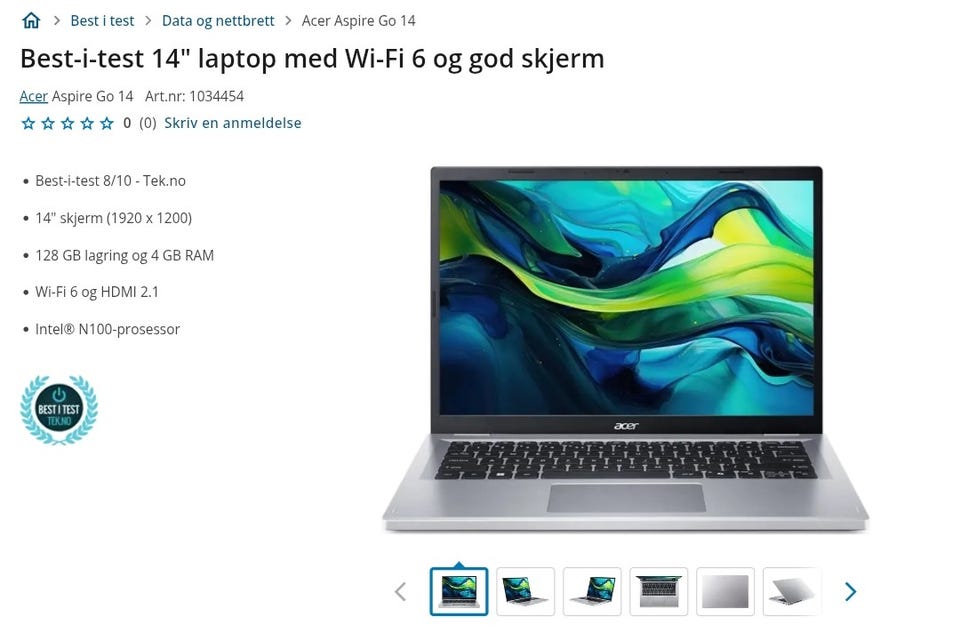Select the last rear-view laptop thumbnail
This screenshot has height=641, width=960.
(792, 591)
